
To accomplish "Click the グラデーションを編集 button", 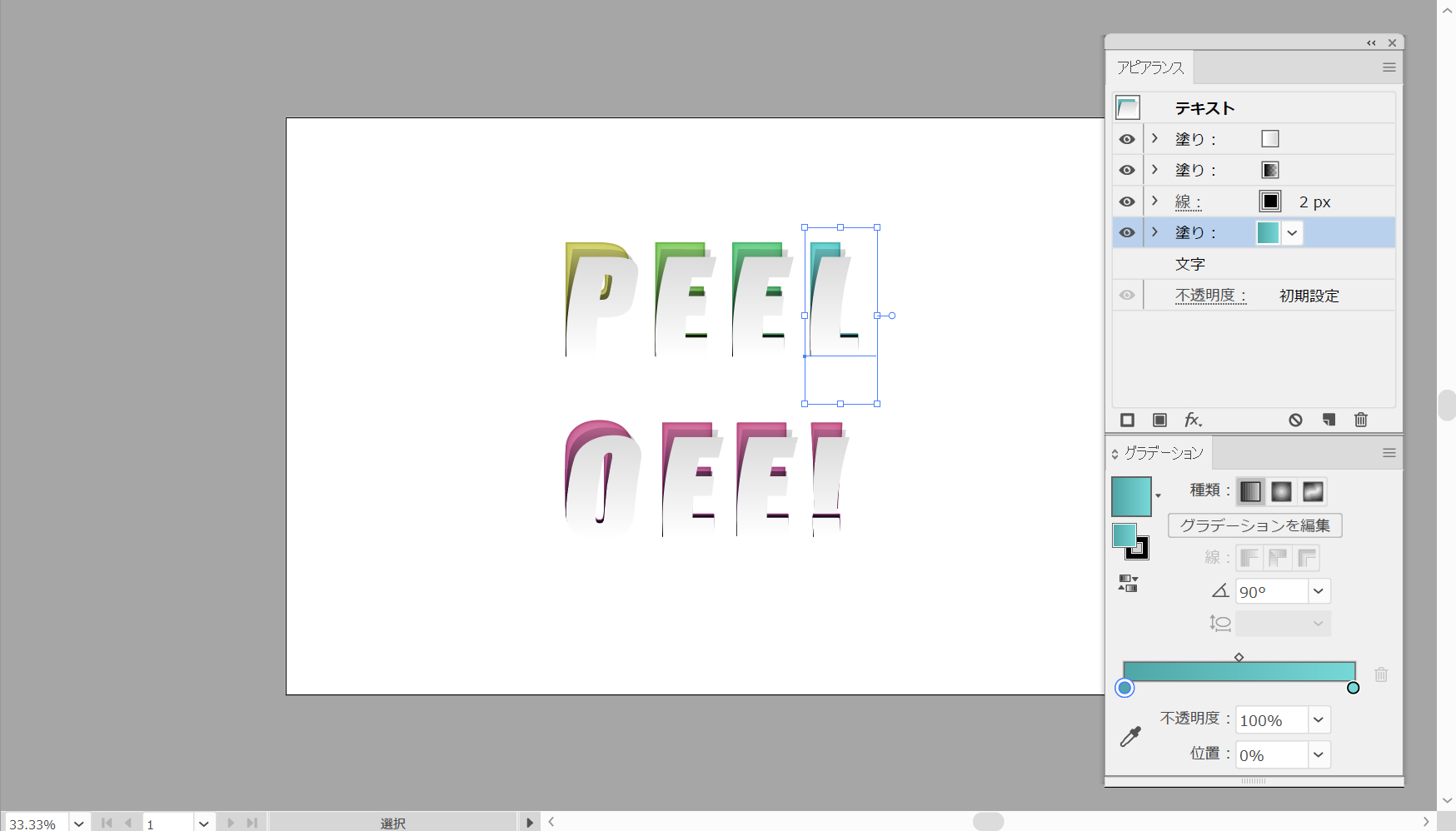I will click(x=1254, y=525).
